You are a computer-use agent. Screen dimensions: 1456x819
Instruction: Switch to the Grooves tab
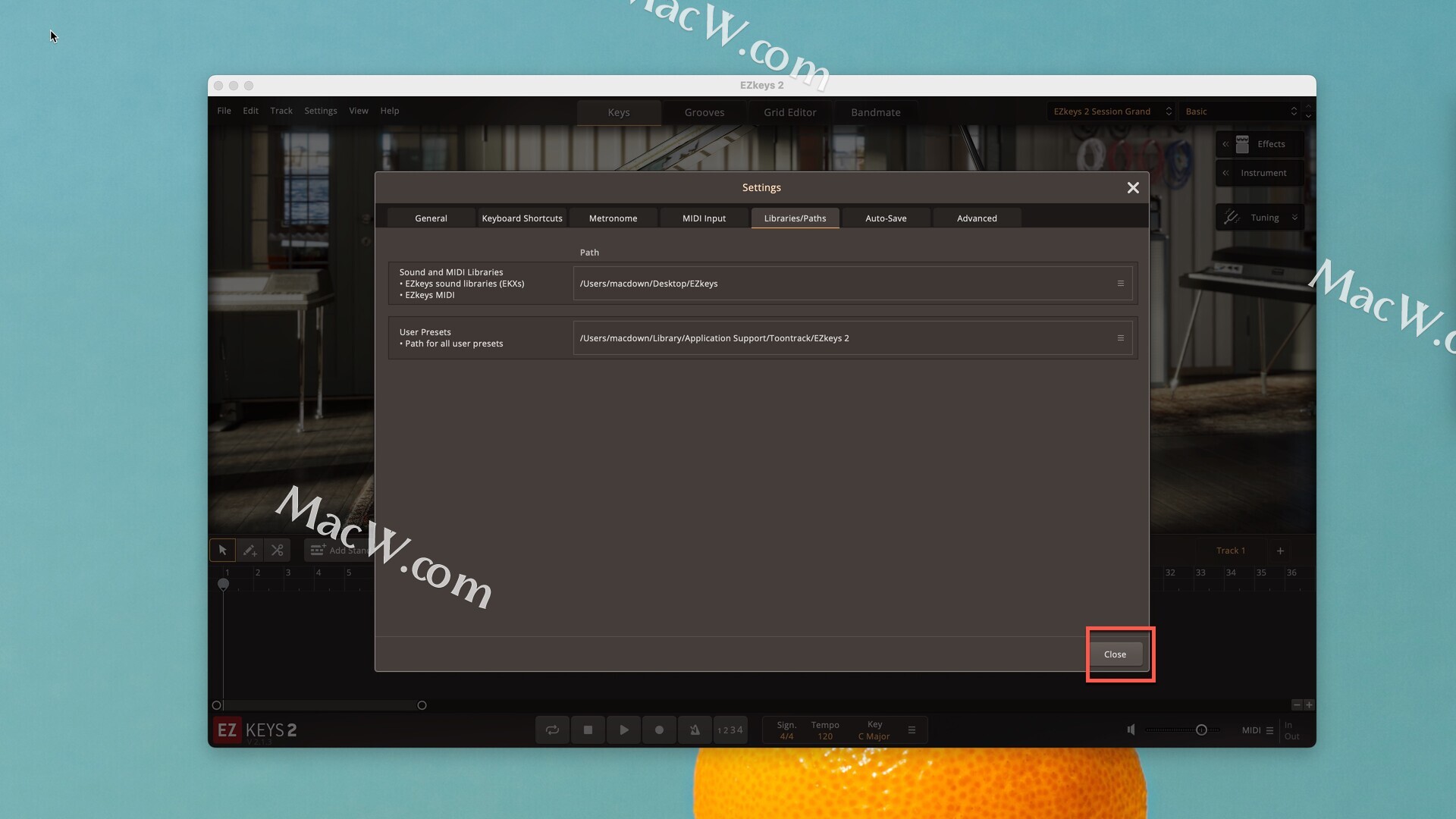coord(704,112)
